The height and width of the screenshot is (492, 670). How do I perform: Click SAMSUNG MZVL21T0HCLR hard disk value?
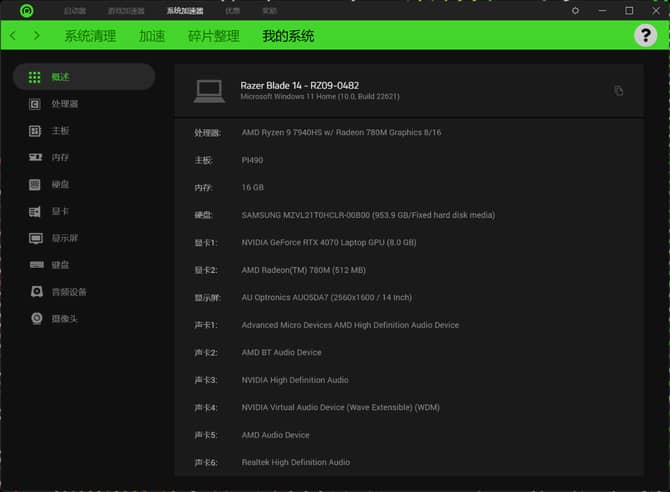point(368,215)
